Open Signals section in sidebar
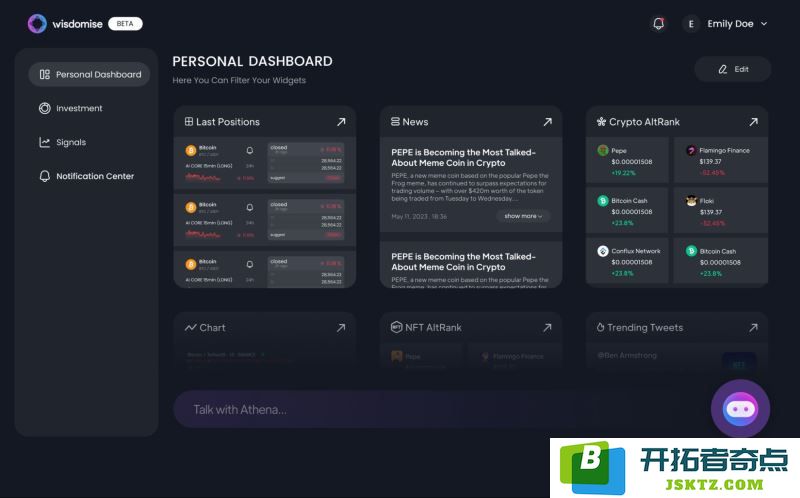This screenshot has height=498, width=800. tap(62, 142)
